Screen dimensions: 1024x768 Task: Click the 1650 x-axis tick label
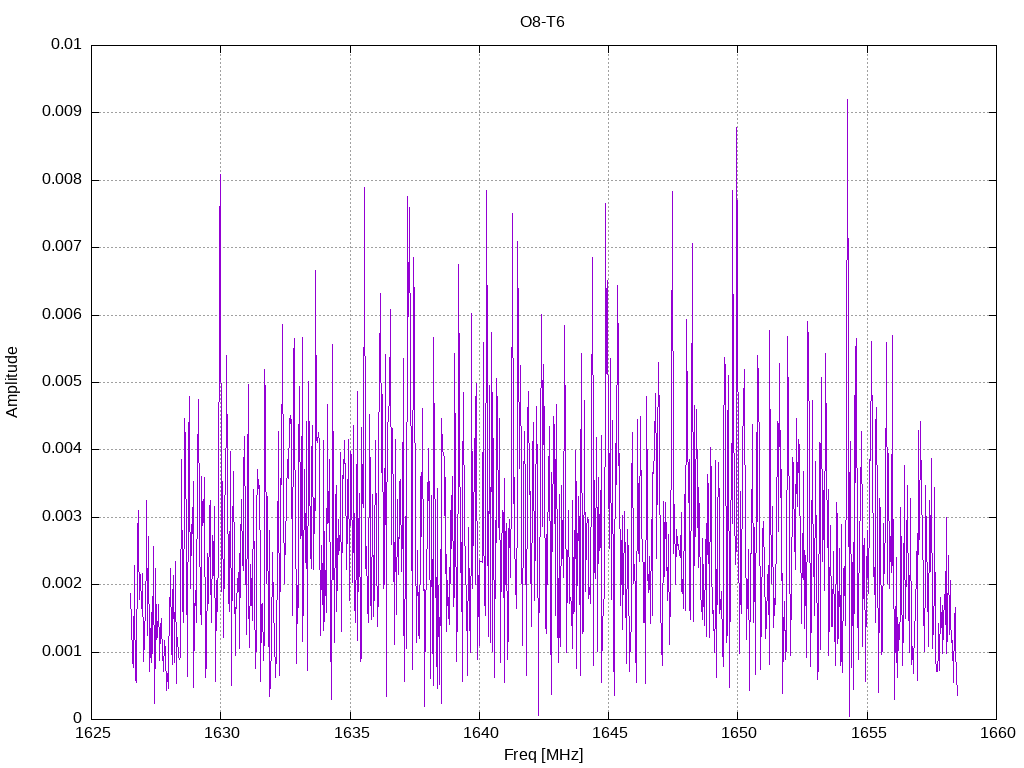point(739,733)
